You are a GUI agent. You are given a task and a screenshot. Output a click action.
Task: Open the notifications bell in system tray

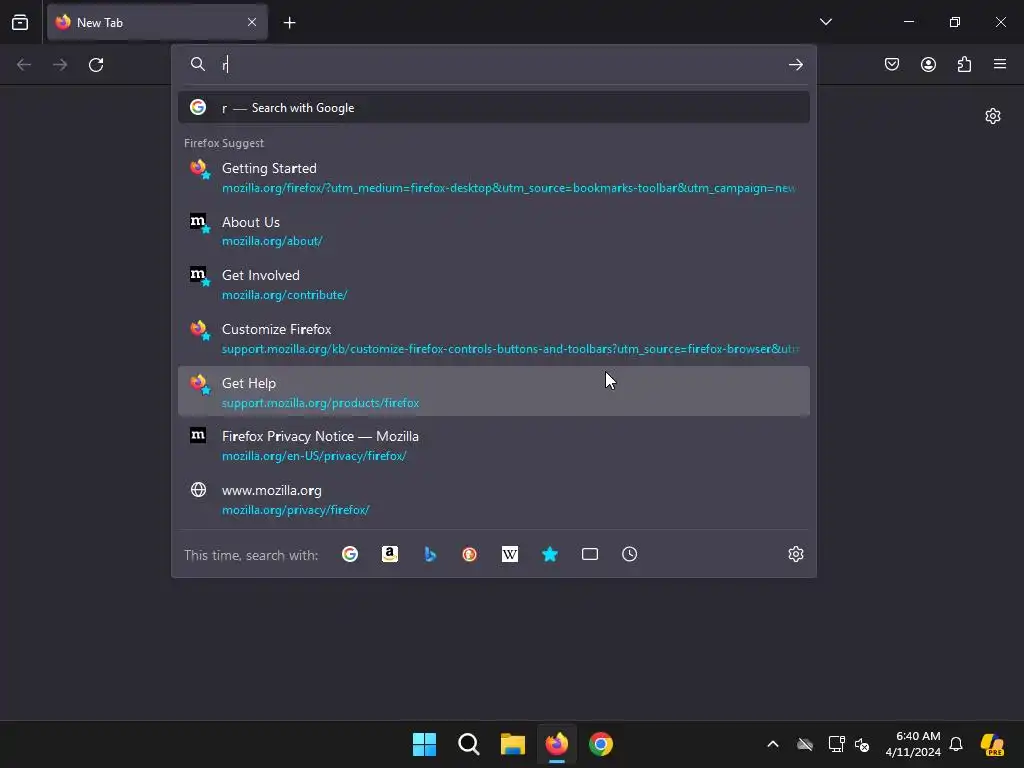coord(956,744)
